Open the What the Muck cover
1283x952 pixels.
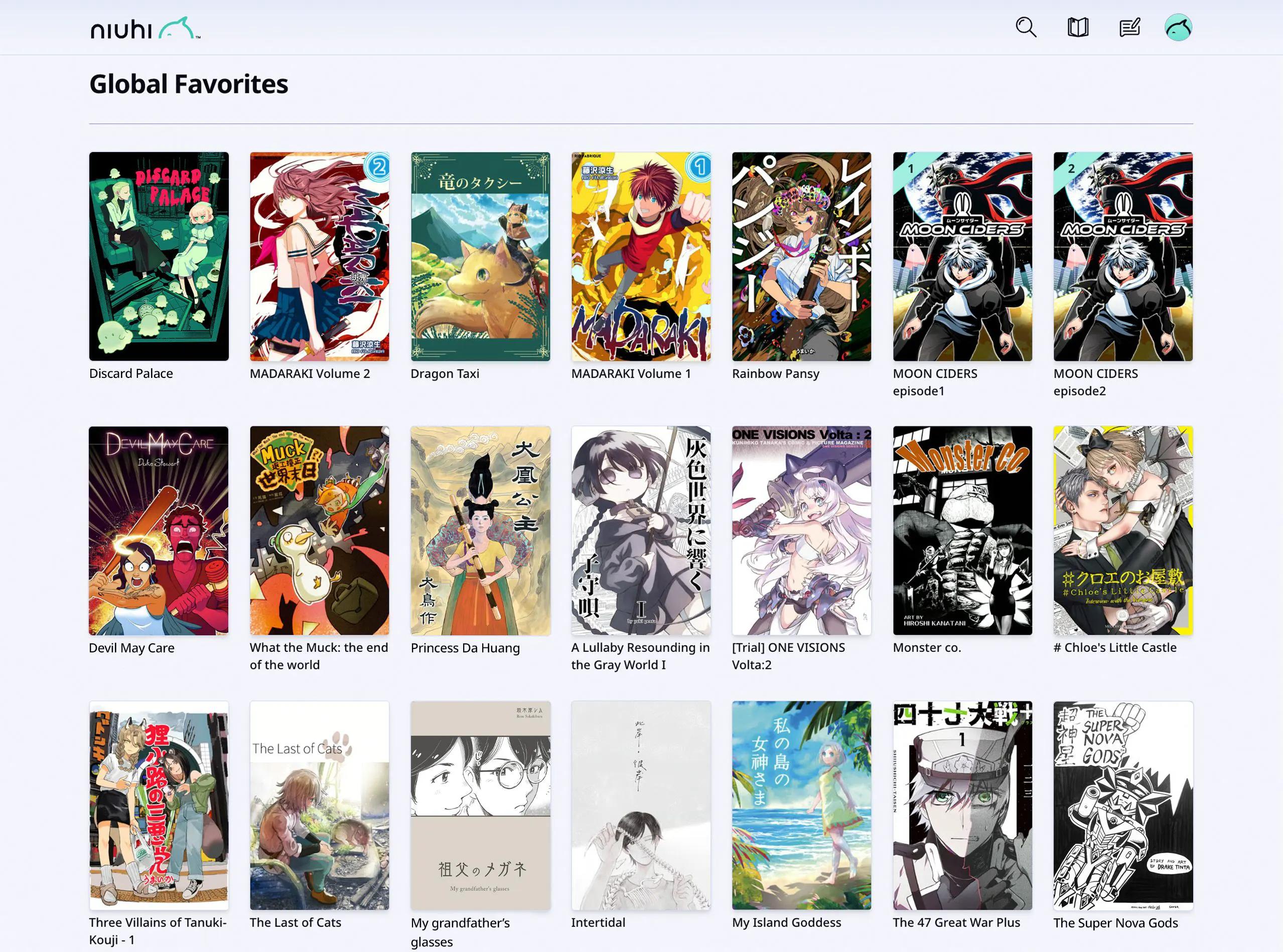click(320, 531)
